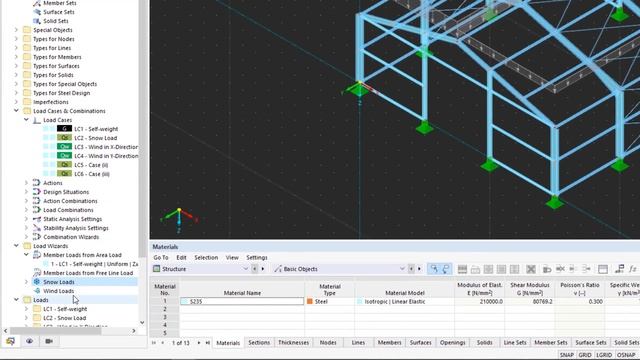640x360 pixels.
Task: Click navigator vertical scrollbar down arrow
Action: coord(142,322)
